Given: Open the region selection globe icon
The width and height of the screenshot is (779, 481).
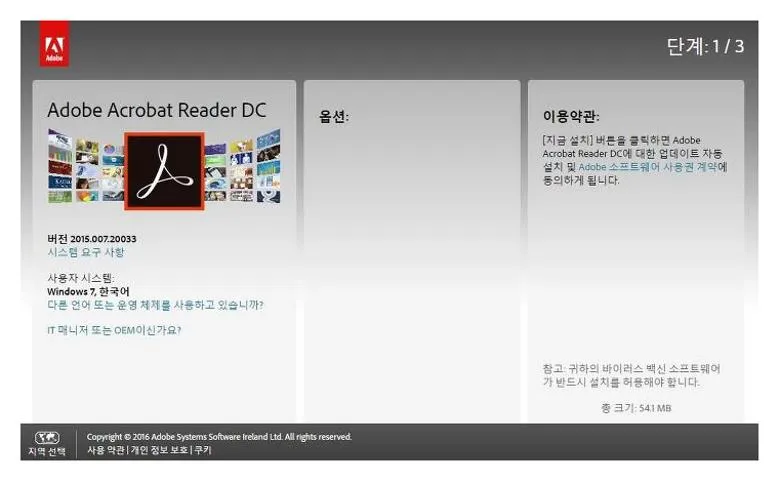Looking at the screenshot, I should tap(47, 438).
